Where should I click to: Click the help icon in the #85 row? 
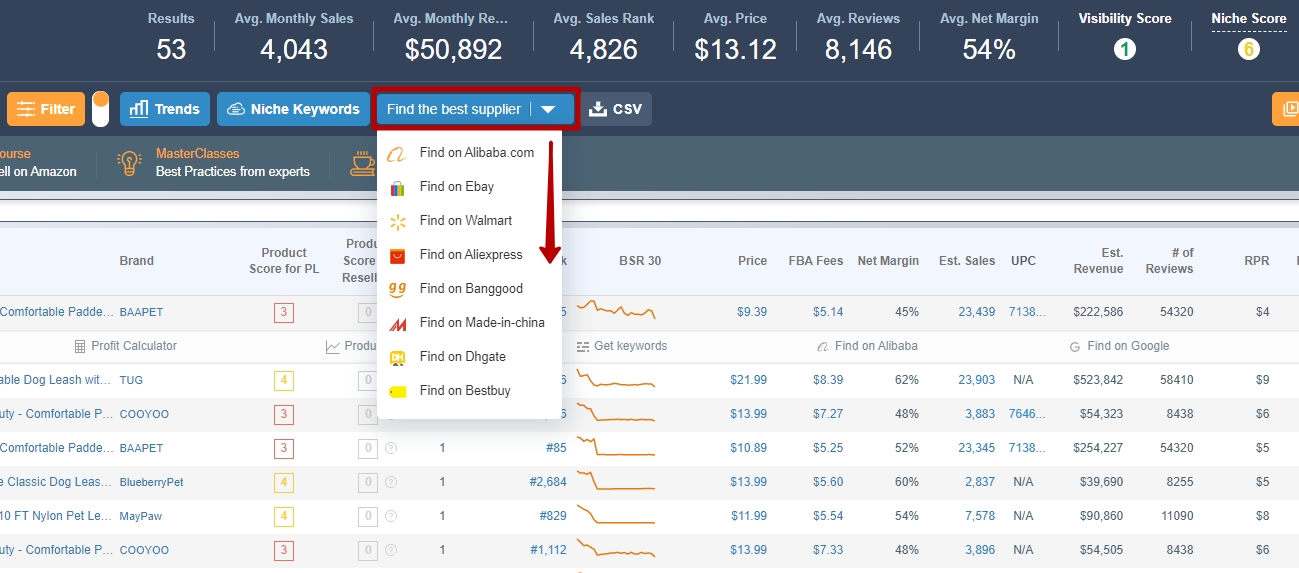tap(391, 448)
